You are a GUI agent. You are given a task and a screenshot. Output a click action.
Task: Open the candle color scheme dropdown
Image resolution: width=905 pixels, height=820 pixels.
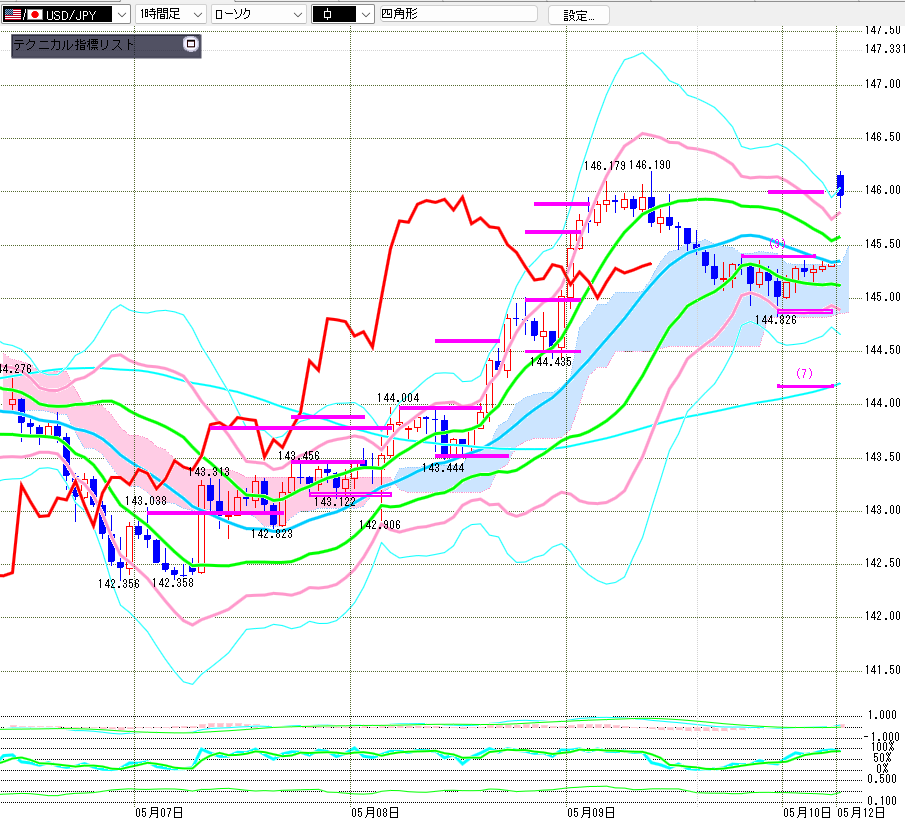coord(343,14)
